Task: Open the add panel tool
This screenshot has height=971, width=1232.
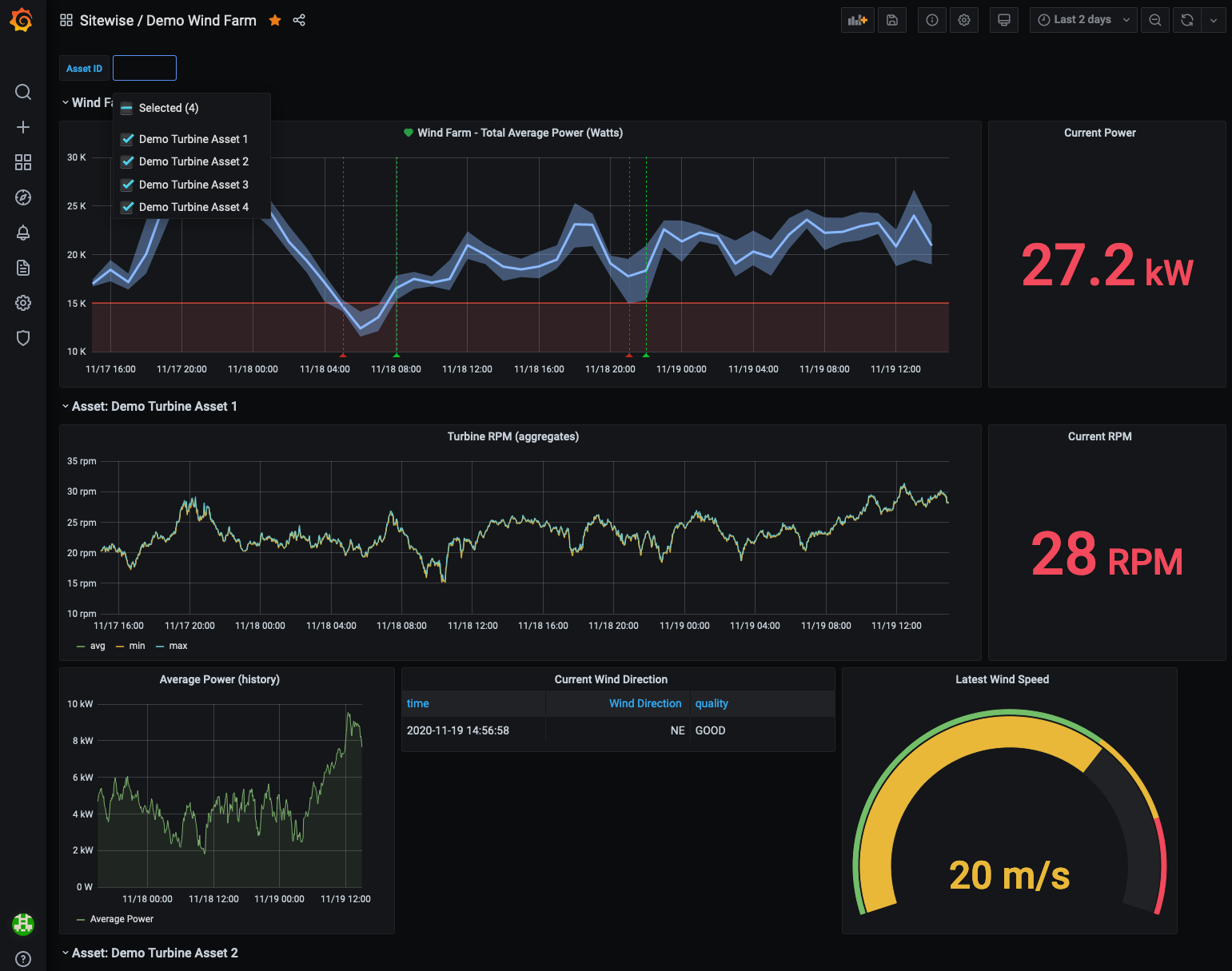Action: point(857,19)
